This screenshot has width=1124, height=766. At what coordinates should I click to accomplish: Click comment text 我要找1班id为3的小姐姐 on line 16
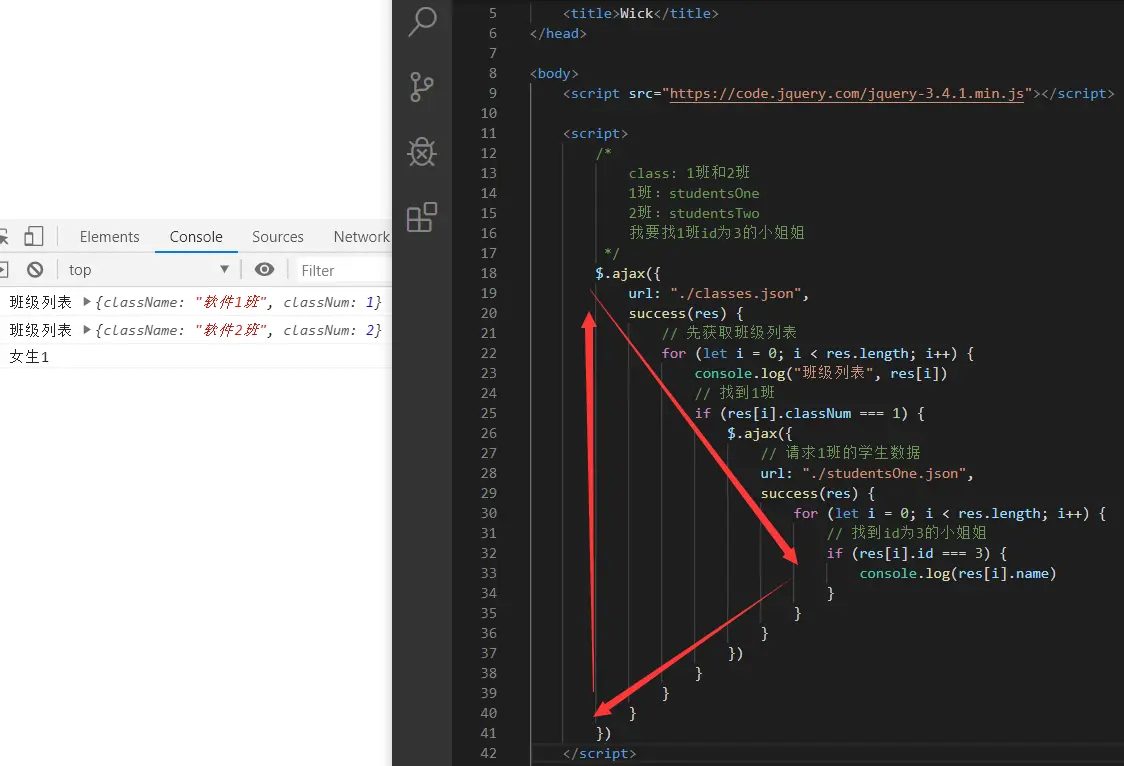pyautogui.click(x=717, y=233)
